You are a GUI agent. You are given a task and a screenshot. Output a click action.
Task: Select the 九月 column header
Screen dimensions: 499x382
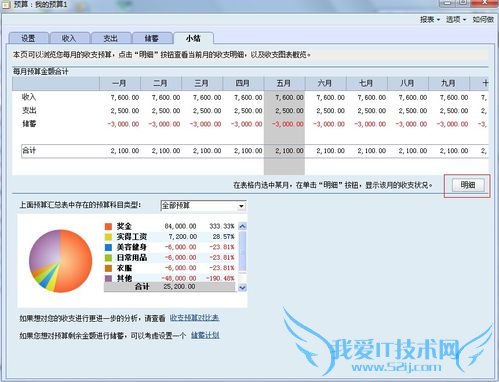pos(449,83)
